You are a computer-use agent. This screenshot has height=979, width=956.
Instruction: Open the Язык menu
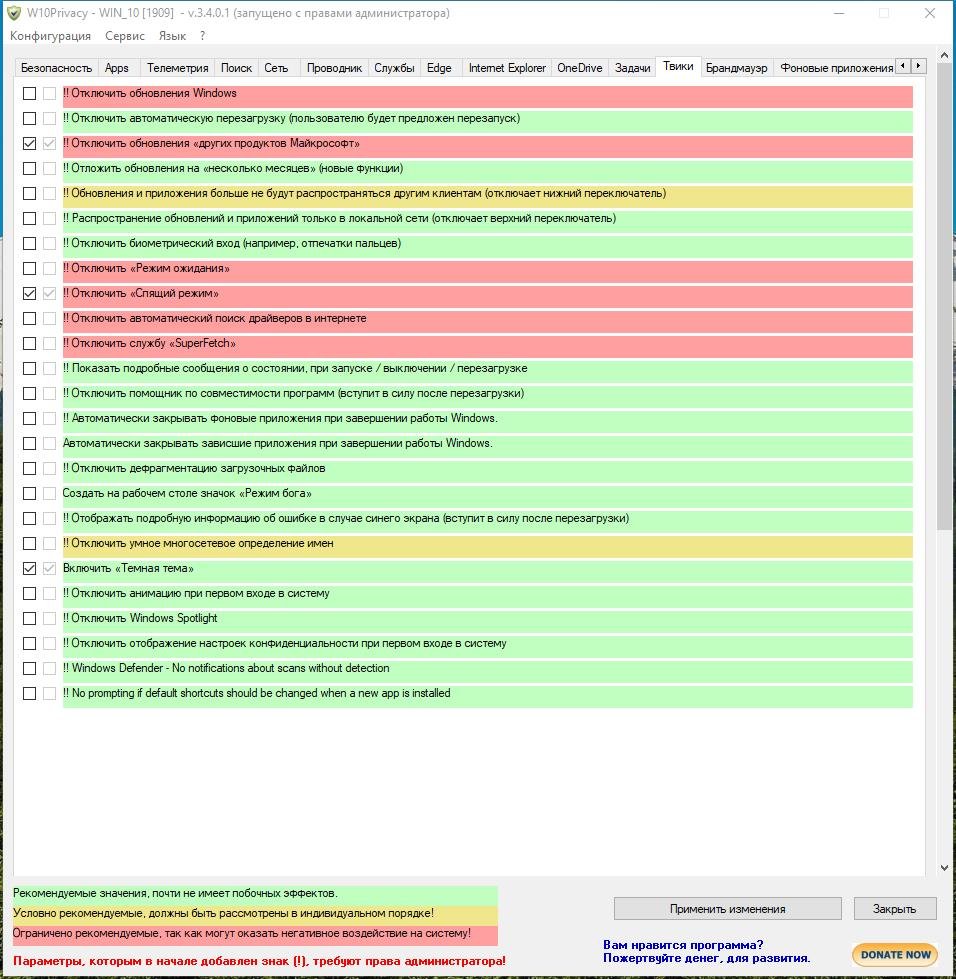pos(172,36)
